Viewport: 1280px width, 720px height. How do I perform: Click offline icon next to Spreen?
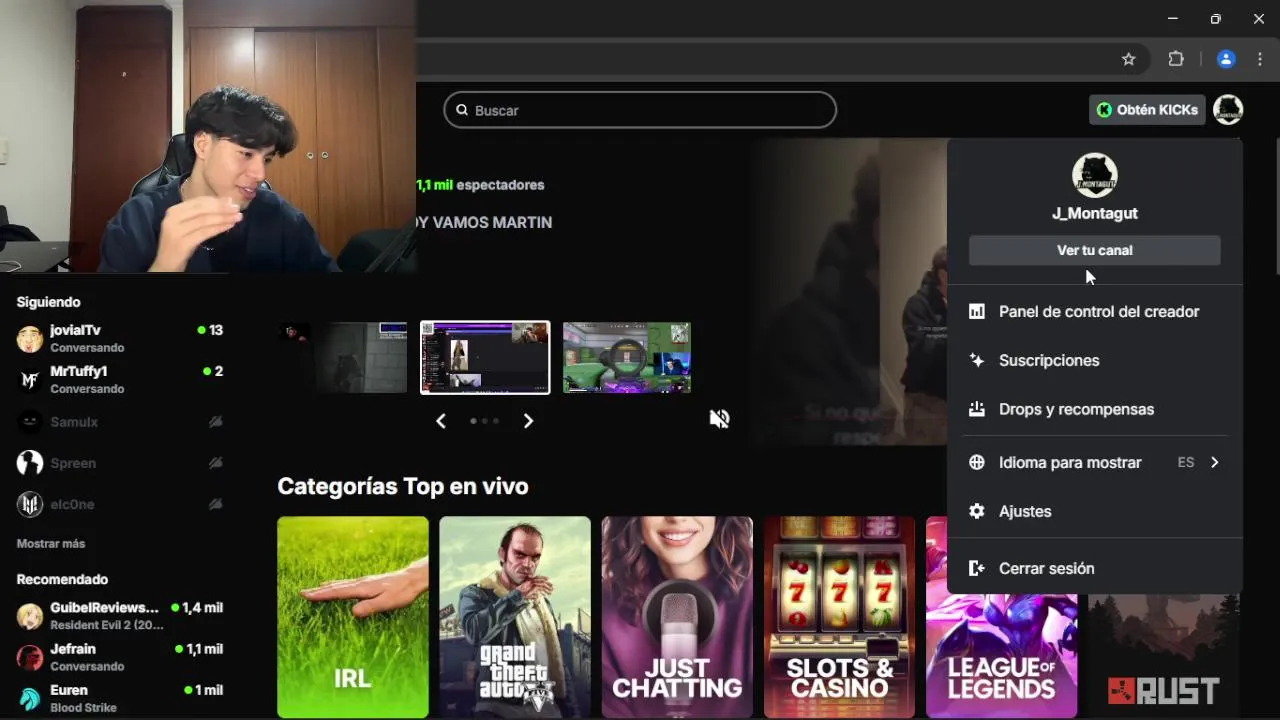(215, 463)
